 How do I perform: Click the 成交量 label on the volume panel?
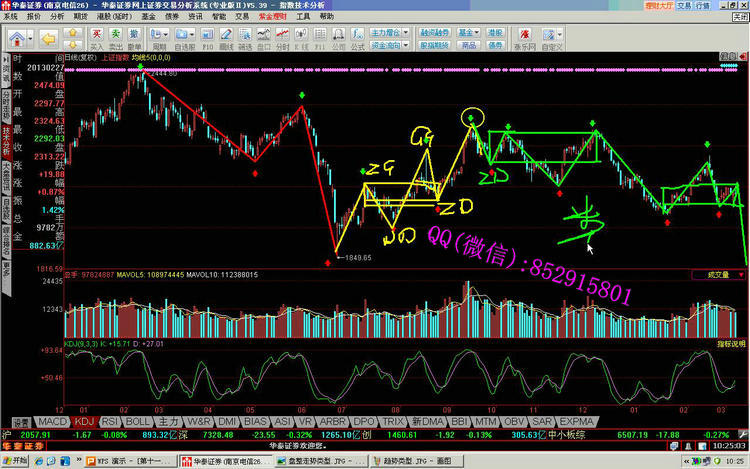click(716, 273)
